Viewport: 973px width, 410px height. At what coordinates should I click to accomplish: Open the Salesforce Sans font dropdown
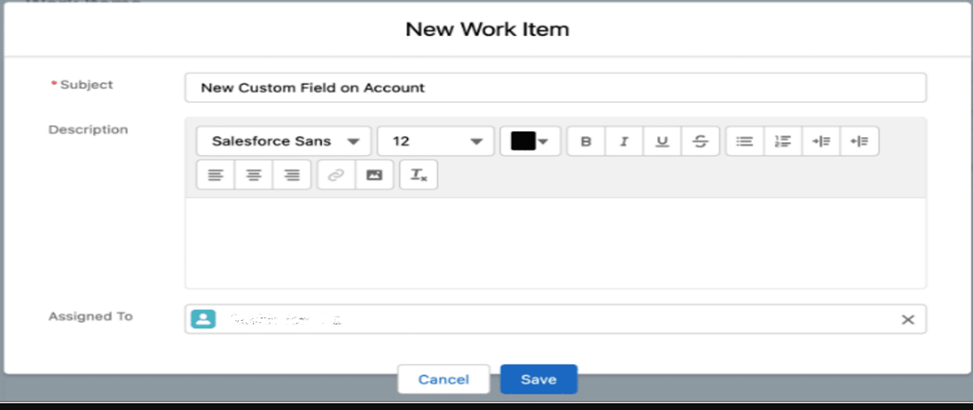[x=284, y=141]
